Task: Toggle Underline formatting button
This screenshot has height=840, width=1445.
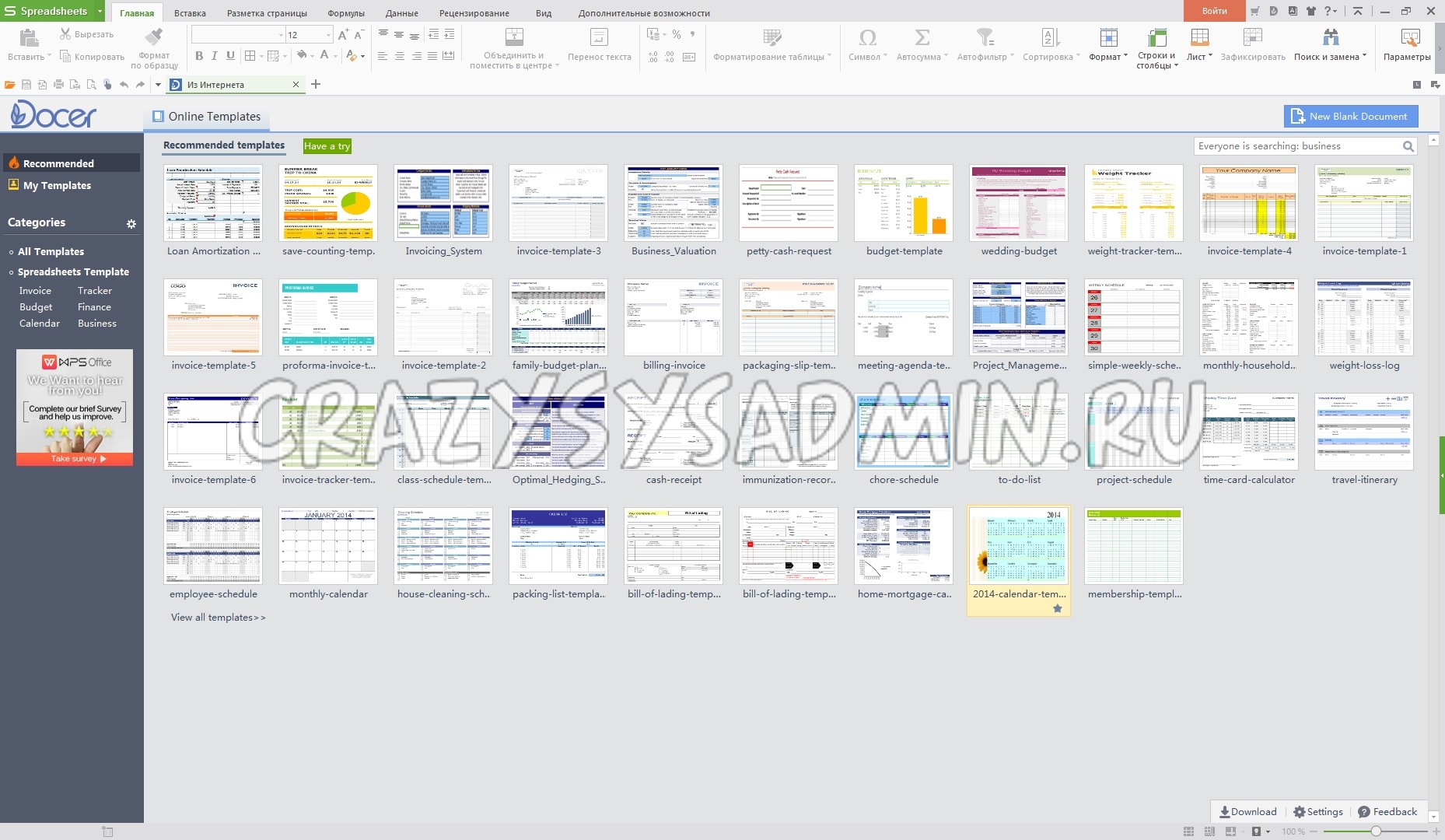Action: pyautogui.click(x=230, y=56)
